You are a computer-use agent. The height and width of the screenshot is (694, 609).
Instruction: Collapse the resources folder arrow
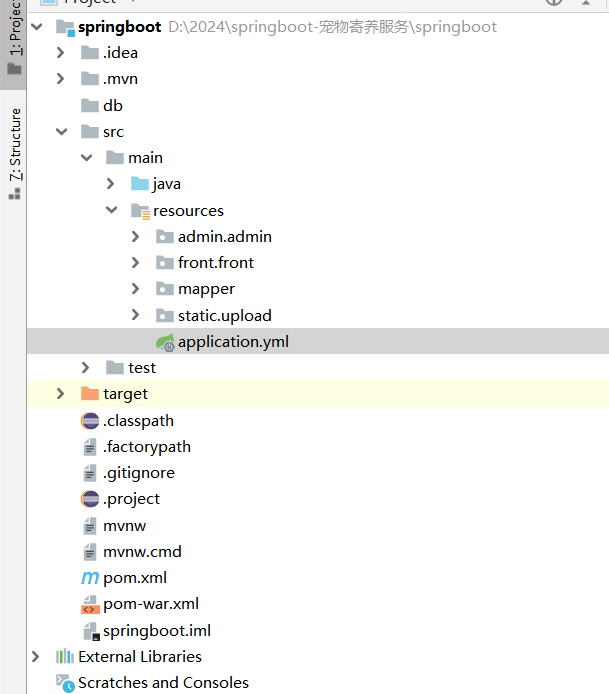click(111, 211)
